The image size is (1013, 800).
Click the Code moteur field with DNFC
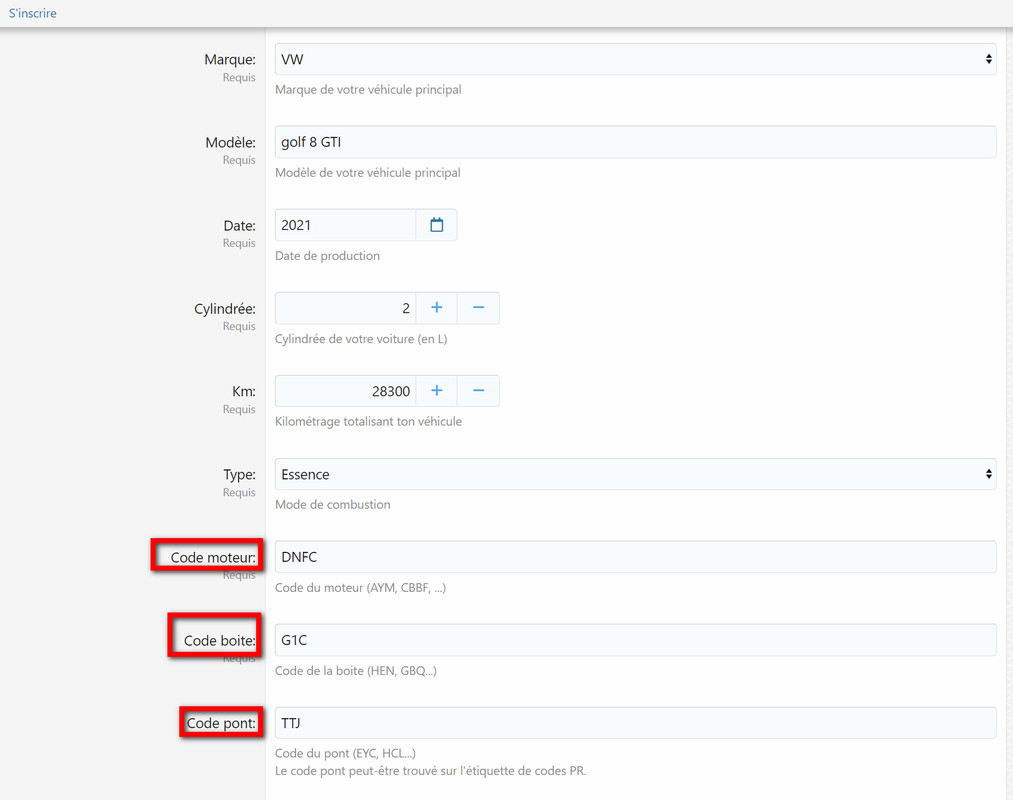pyautogui.click(x=635, y=556)
